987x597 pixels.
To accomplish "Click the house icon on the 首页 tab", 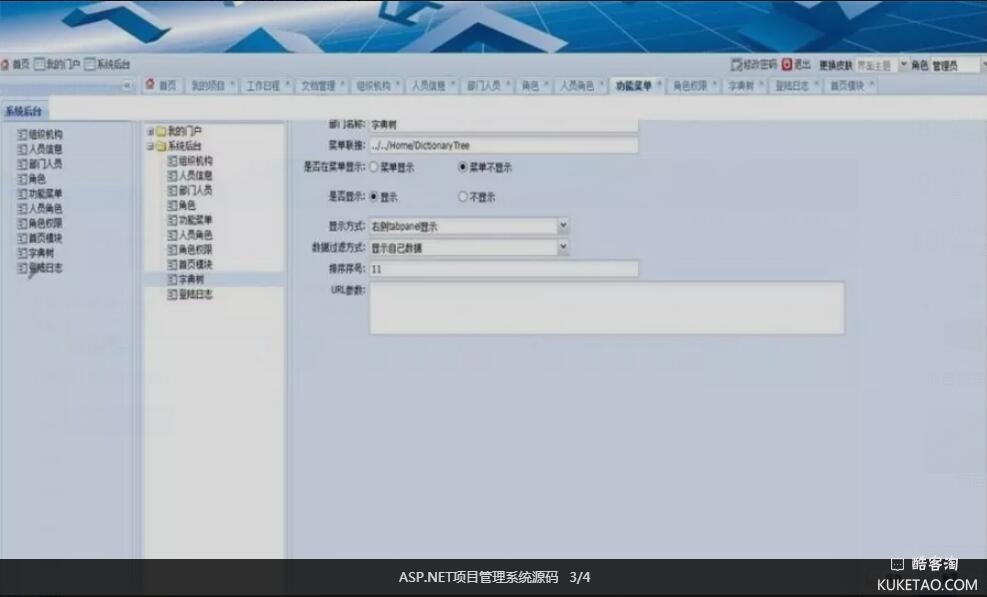I will tap(150, 84).
